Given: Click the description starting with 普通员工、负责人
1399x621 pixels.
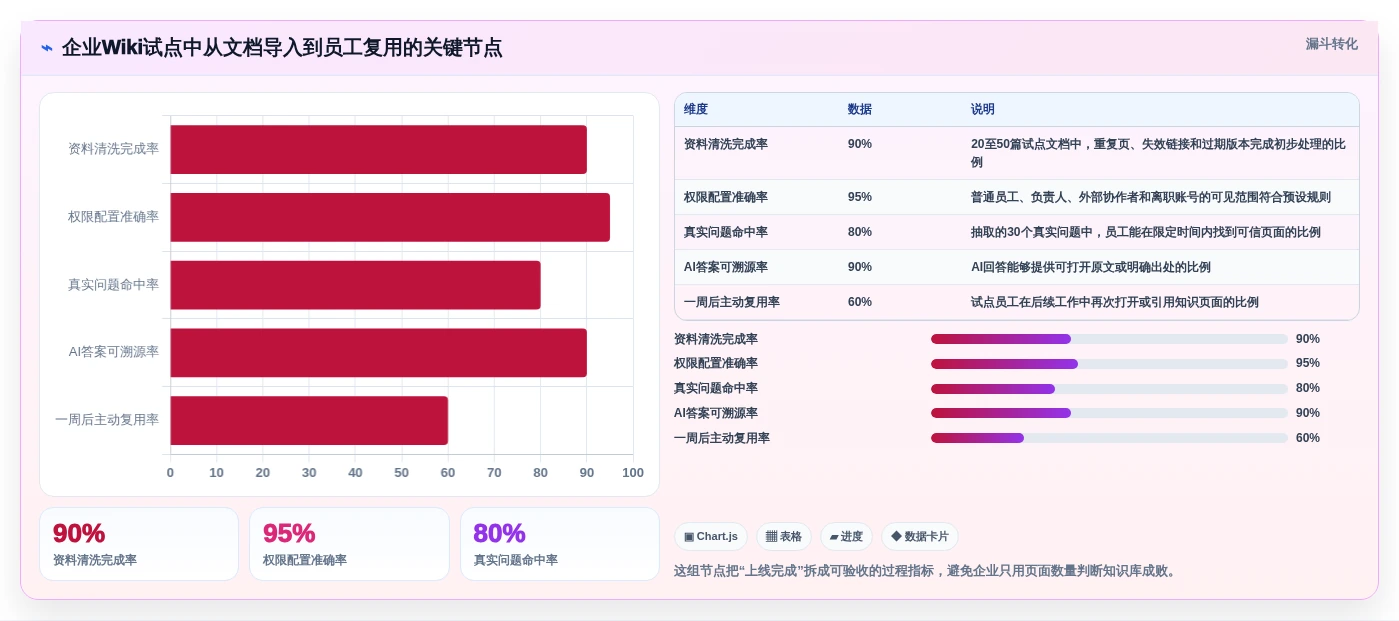Looking at the screenshot, I should click(x=1151, y=197).
